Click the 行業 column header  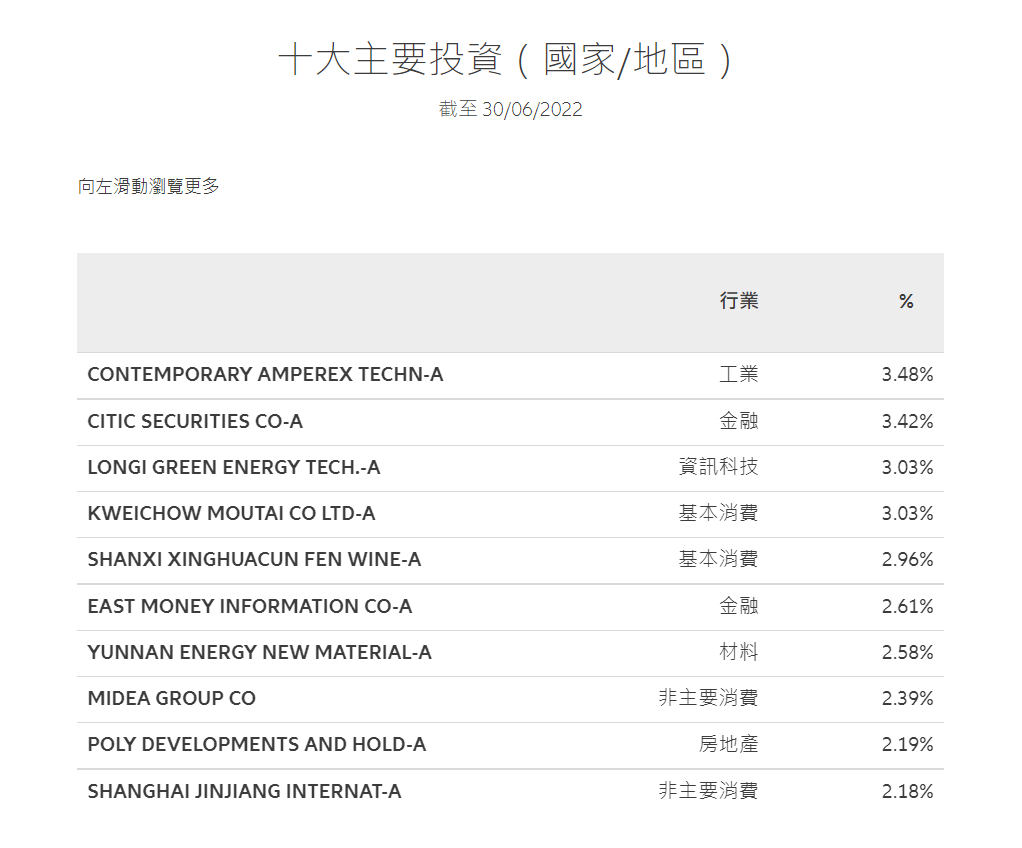pos(740,301)
